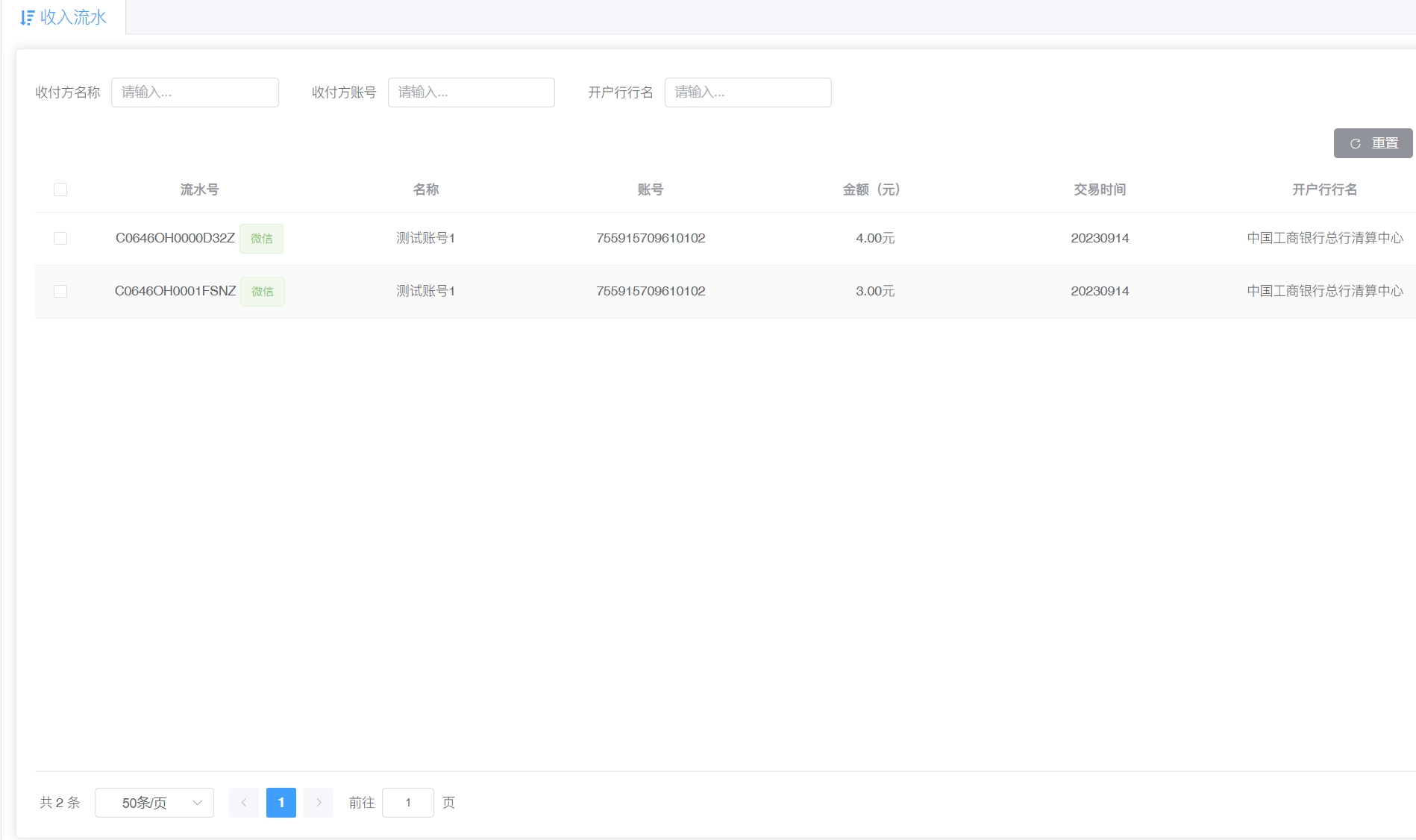
Task: Click the 交易时间 column header
Action: (x=1100, y=189)
